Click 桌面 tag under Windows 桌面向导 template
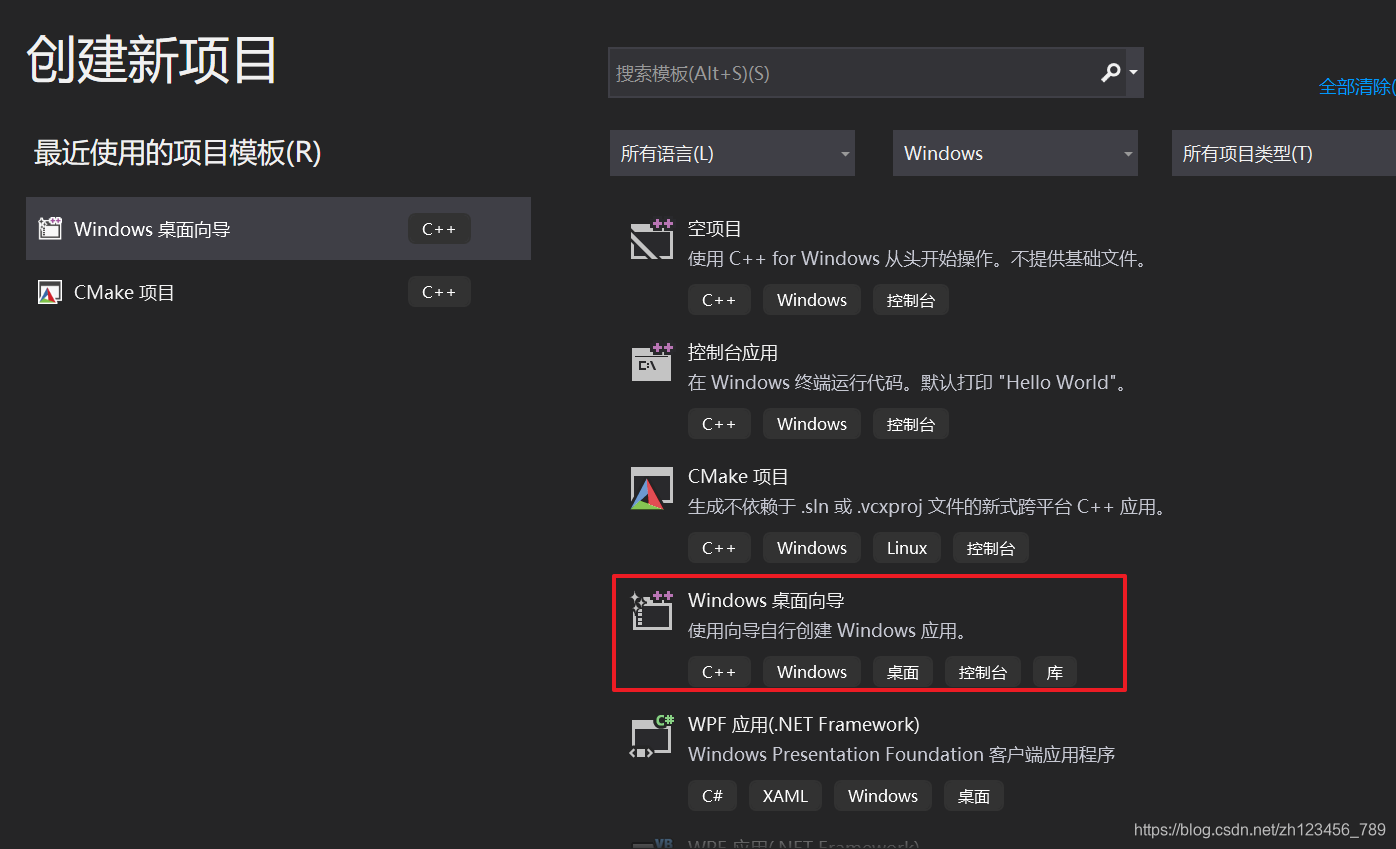Image resolution: width=1396 pixels, height=849 pixels. coord(903,672)
